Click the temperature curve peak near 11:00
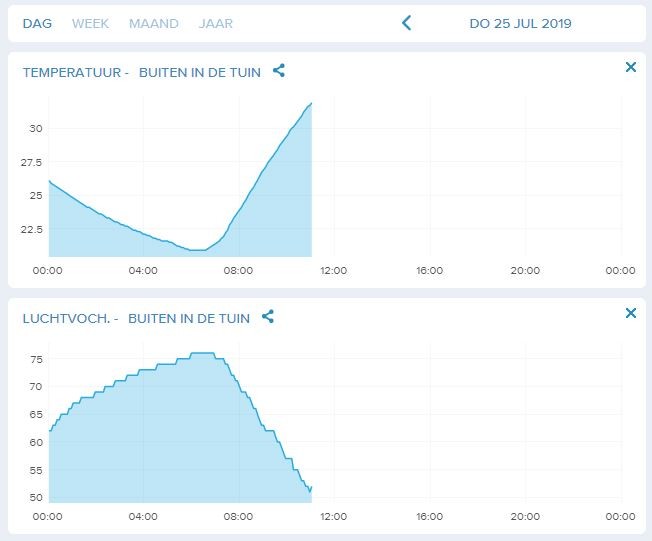652x541 pixels. point(311,104)
